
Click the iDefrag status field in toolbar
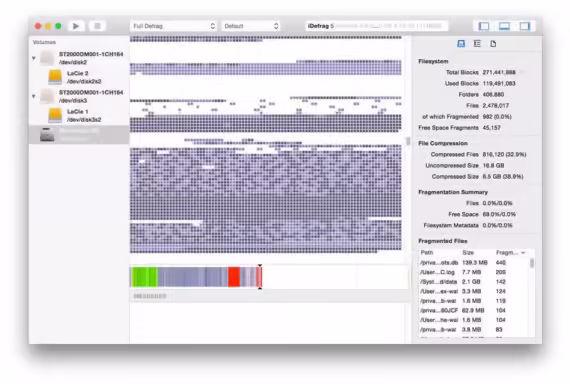tap(377, 26)
